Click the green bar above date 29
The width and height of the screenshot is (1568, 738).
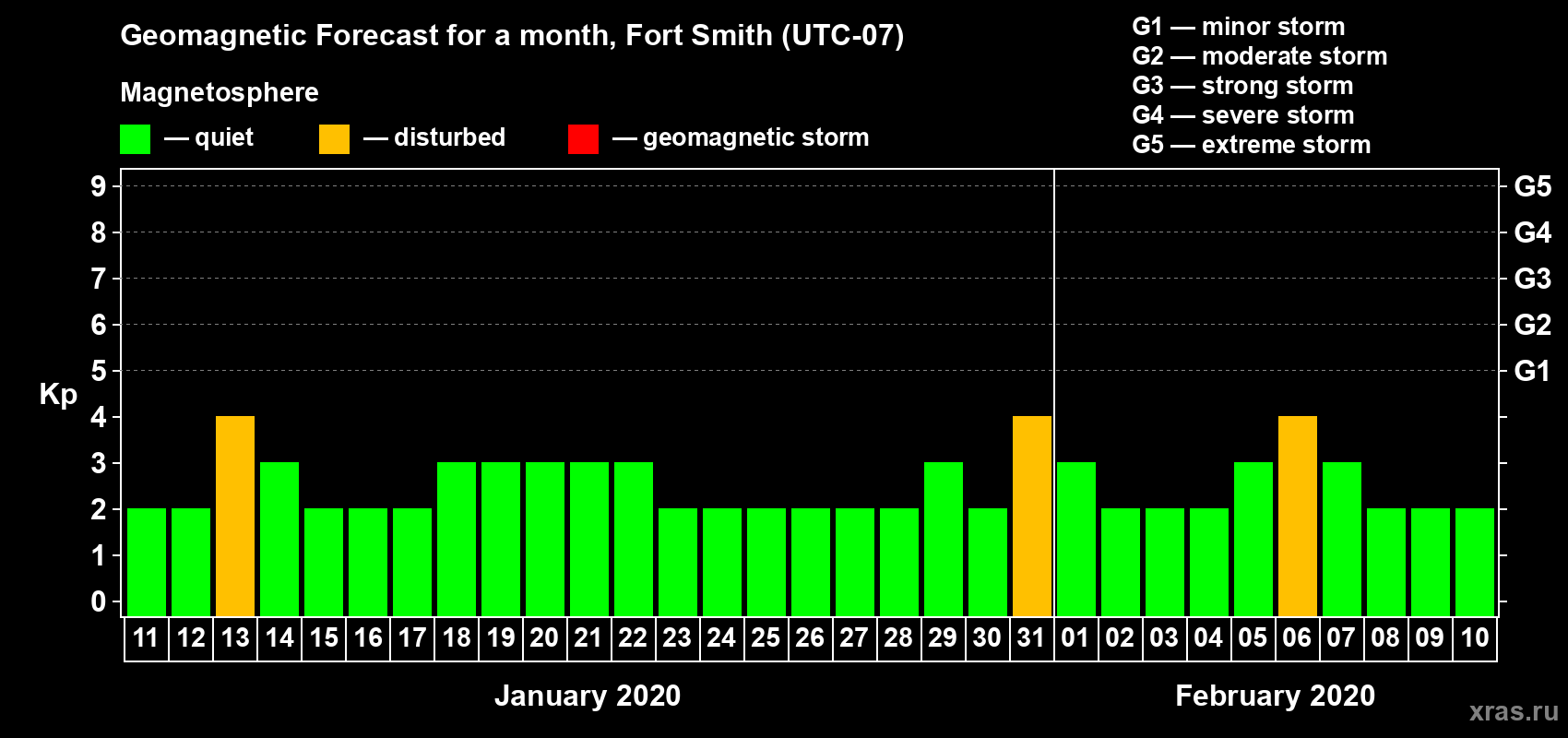tap(944, 539)
